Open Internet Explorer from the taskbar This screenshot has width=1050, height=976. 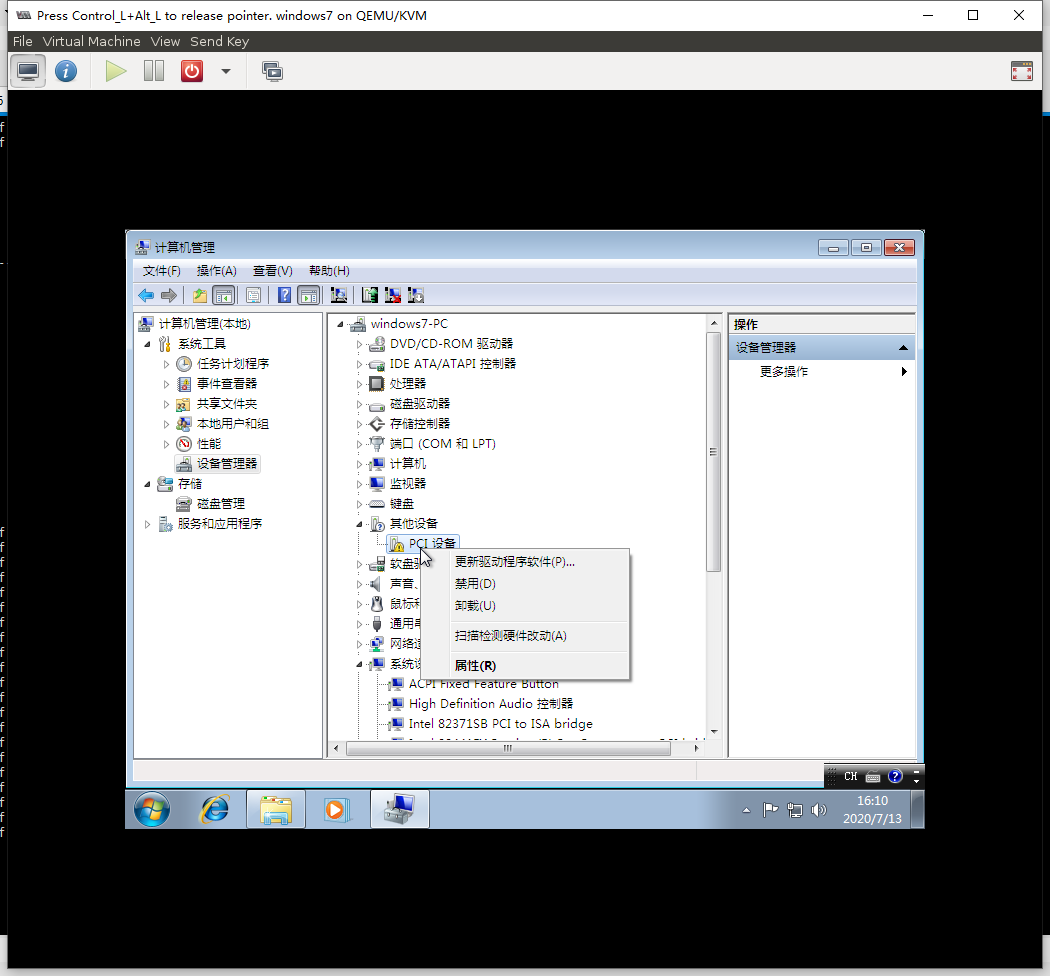pos(213,809)
